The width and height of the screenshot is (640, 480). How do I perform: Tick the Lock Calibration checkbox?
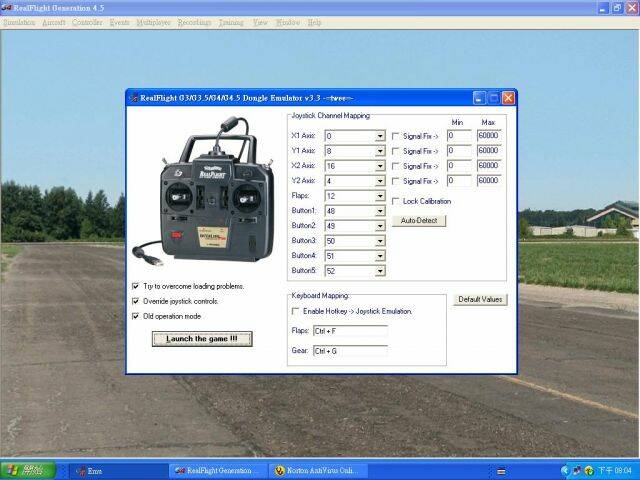point(395,201)
